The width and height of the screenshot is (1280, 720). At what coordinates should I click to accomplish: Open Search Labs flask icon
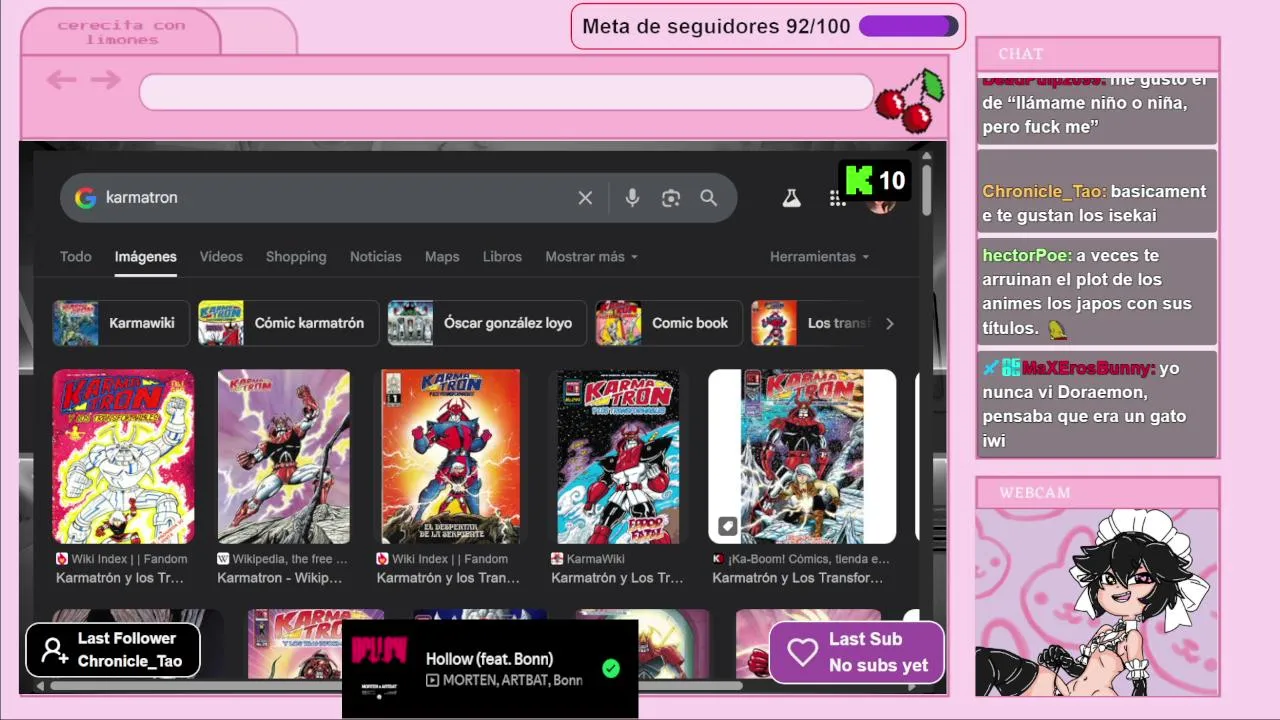791,198
